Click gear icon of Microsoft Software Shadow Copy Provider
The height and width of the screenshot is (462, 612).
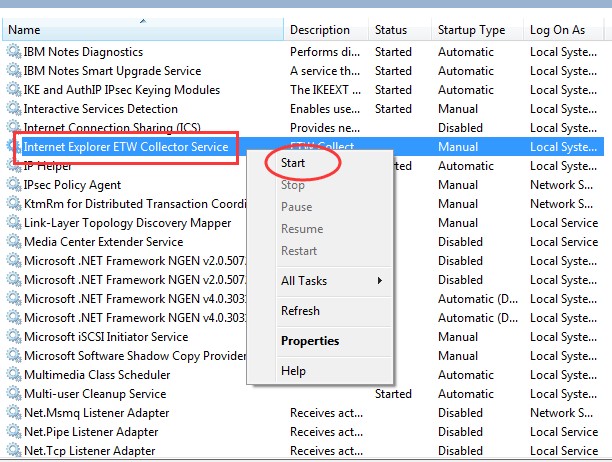pyautogui.click(x=14, y=355)
